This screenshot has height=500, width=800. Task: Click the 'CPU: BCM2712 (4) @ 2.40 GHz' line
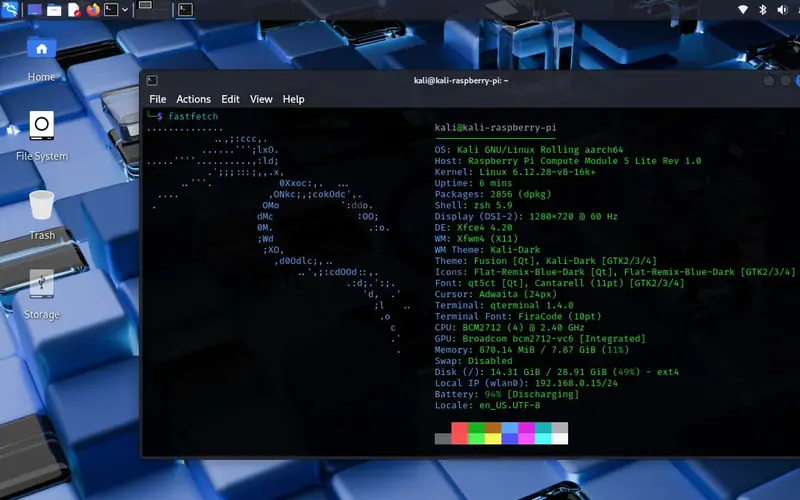click(509, 328)
